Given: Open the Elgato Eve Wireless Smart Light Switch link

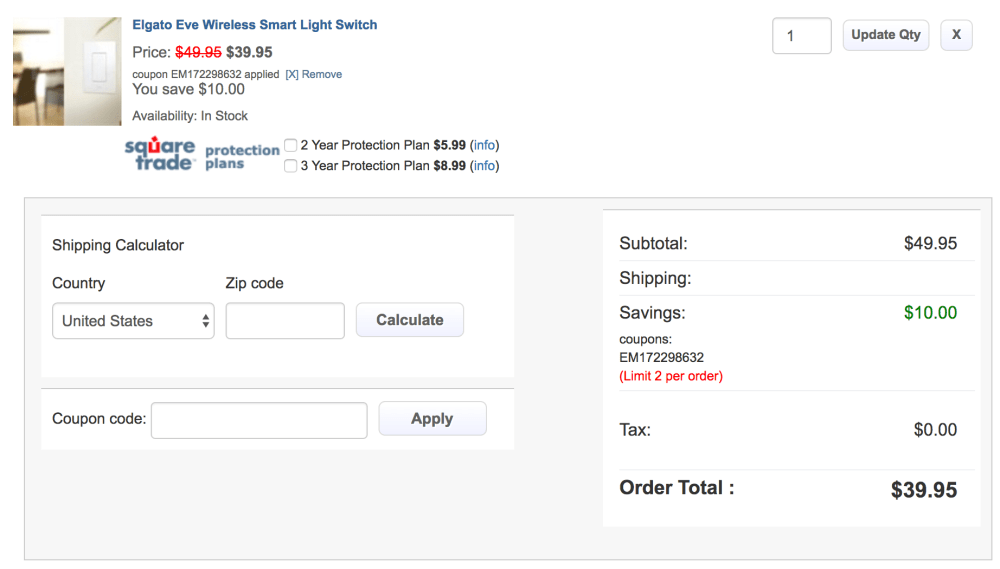Looking at the screenshot, I should 254,25.
